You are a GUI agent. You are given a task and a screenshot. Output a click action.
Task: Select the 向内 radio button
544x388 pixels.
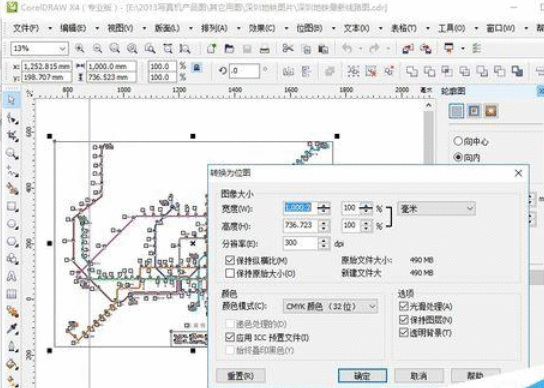458,157
